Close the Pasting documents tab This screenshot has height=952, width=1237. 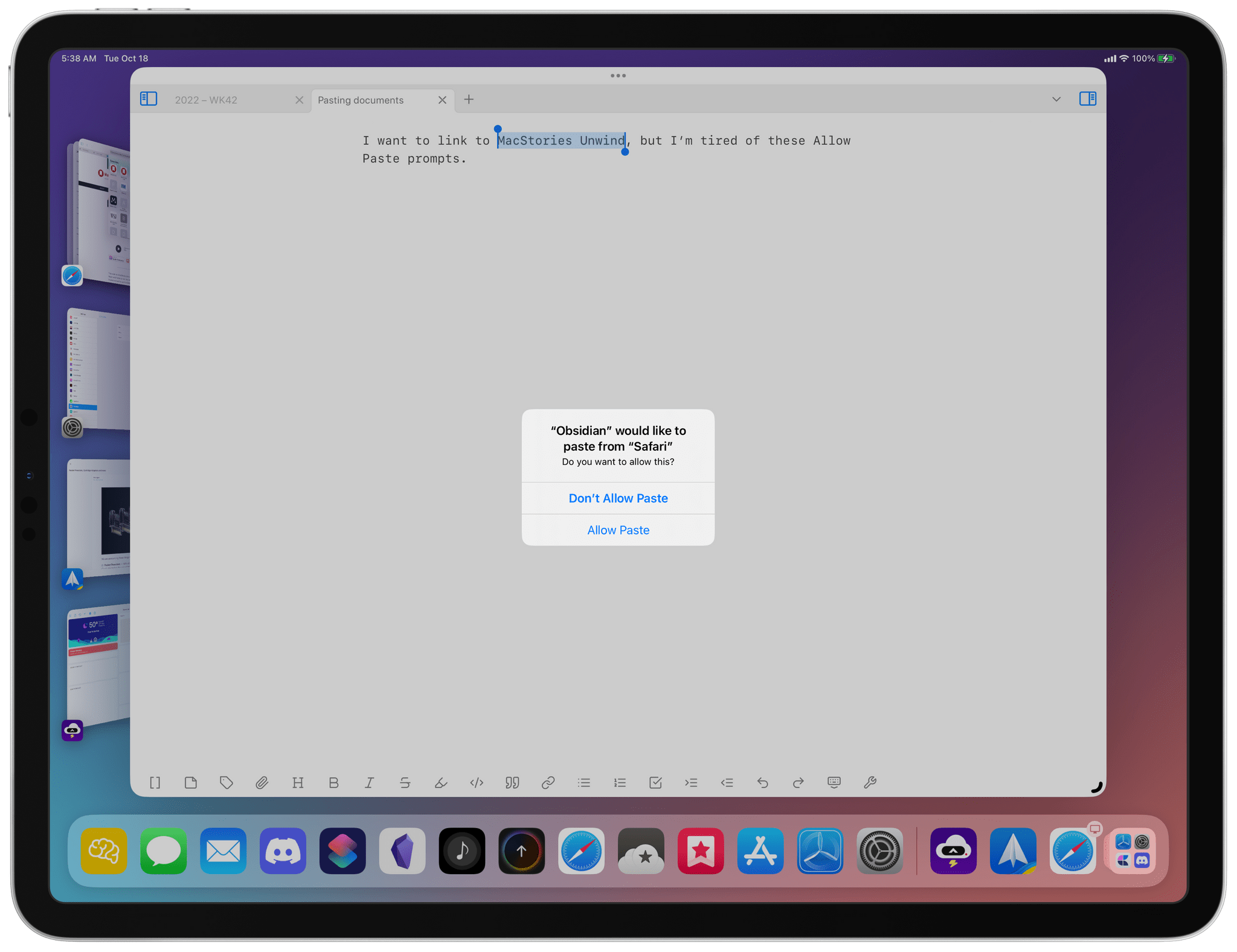tap(442, 100)
